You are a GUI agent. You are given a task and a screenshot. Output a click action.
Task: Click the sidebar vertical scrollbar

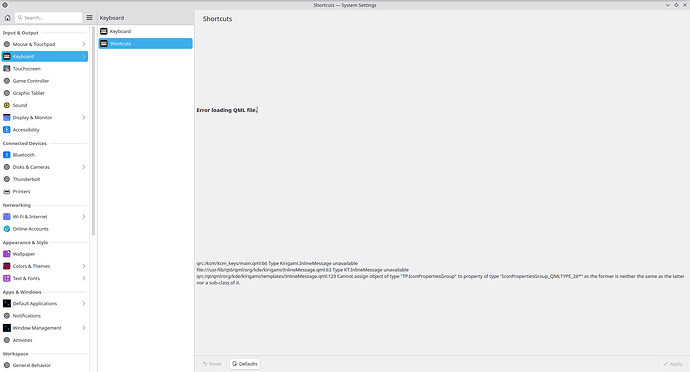(x=93, y=131)
